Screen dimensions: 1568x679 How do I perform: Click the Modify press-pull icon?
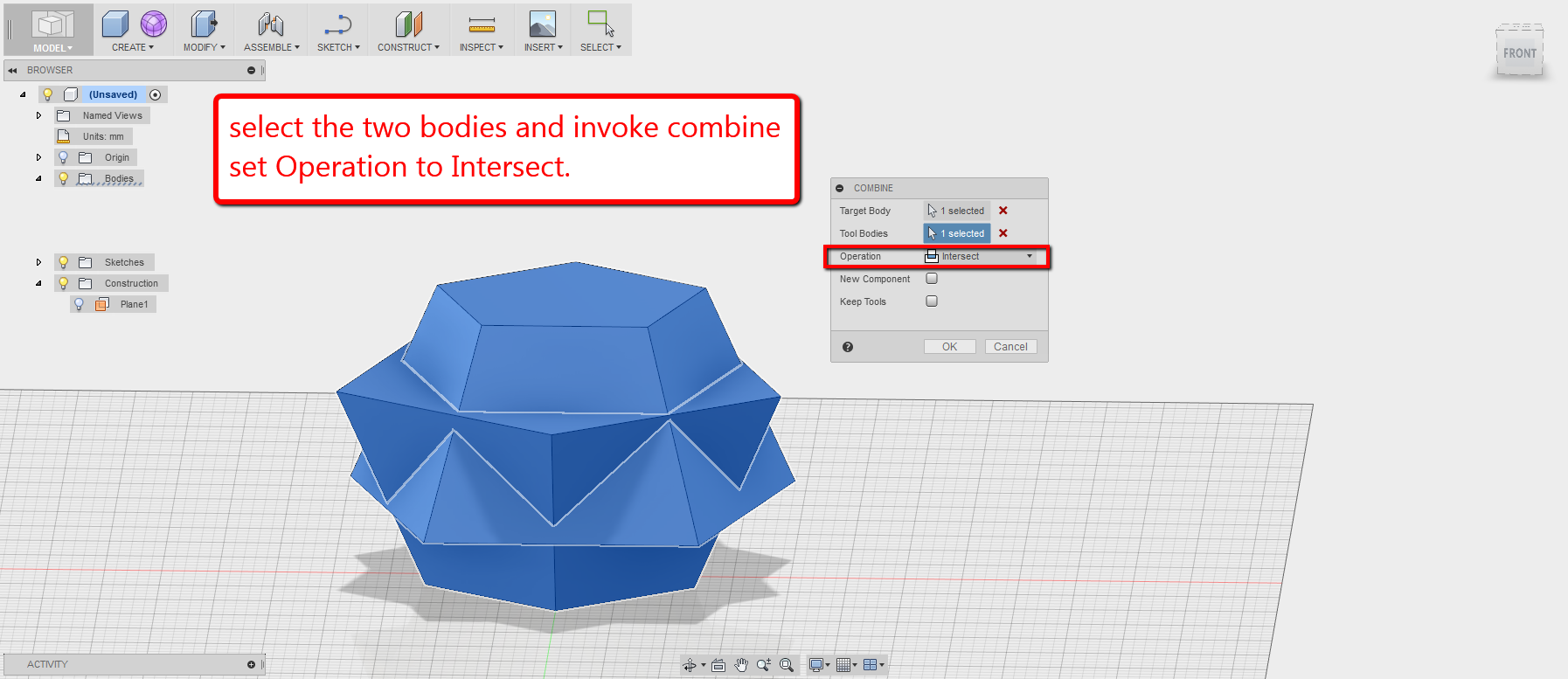point(205,24)
